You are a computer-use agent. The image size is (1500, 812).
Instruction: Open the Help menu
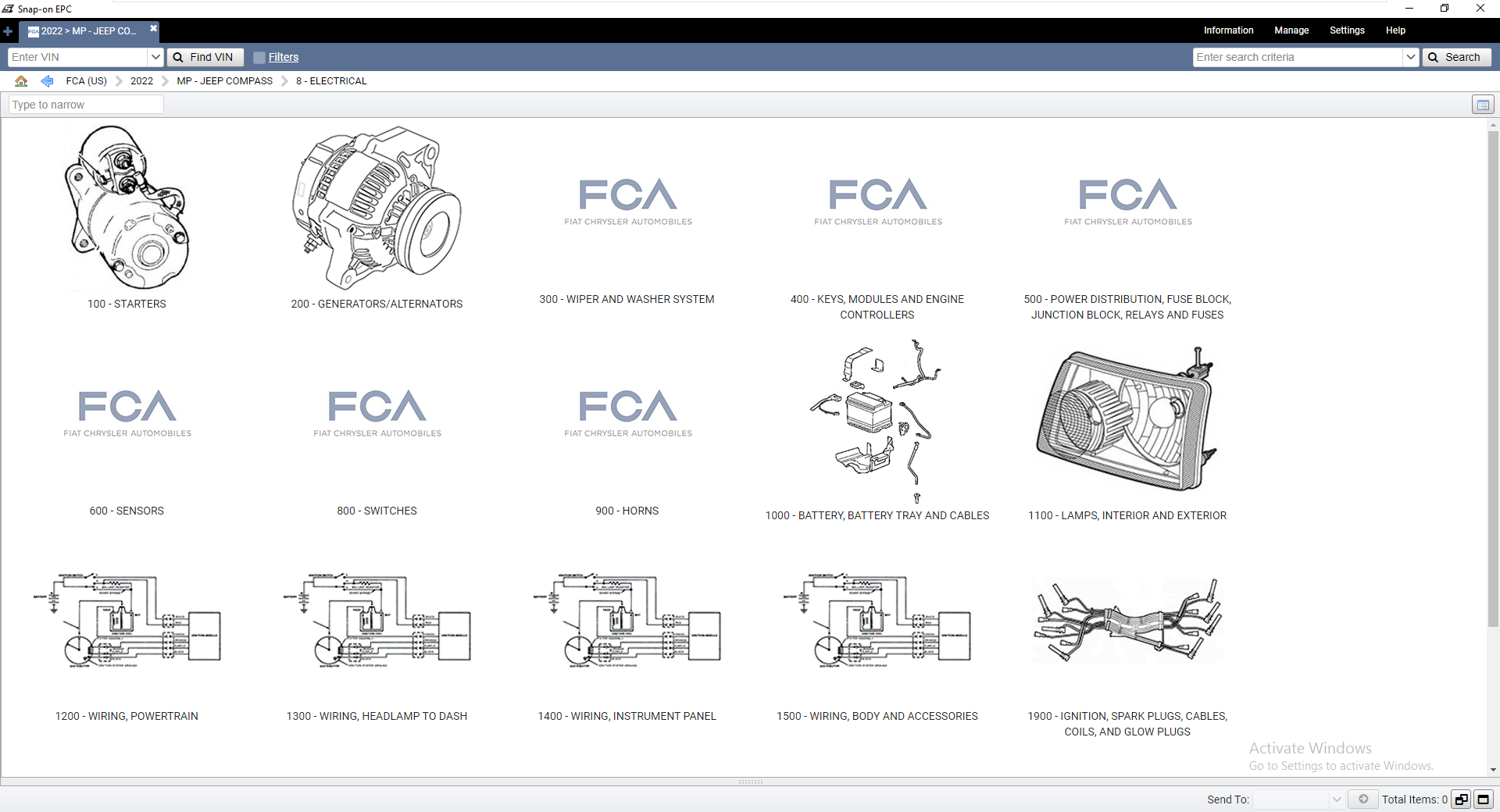coord(1395,30)
